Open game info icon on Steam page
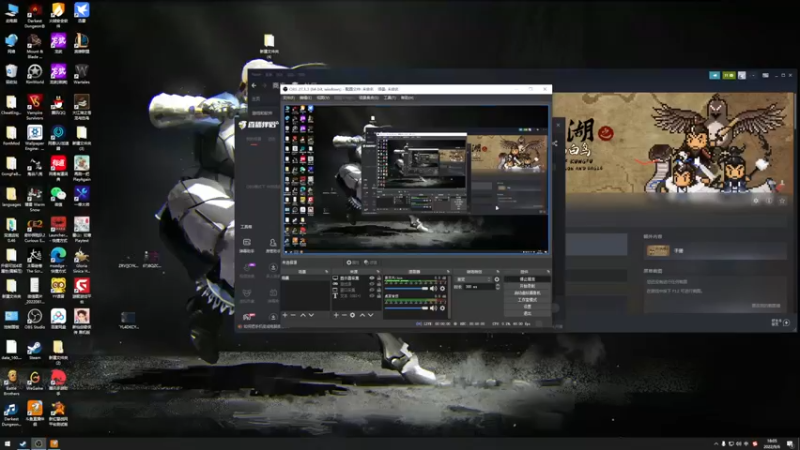This screenshot has width=800, height=450. [x=769, y=201]
